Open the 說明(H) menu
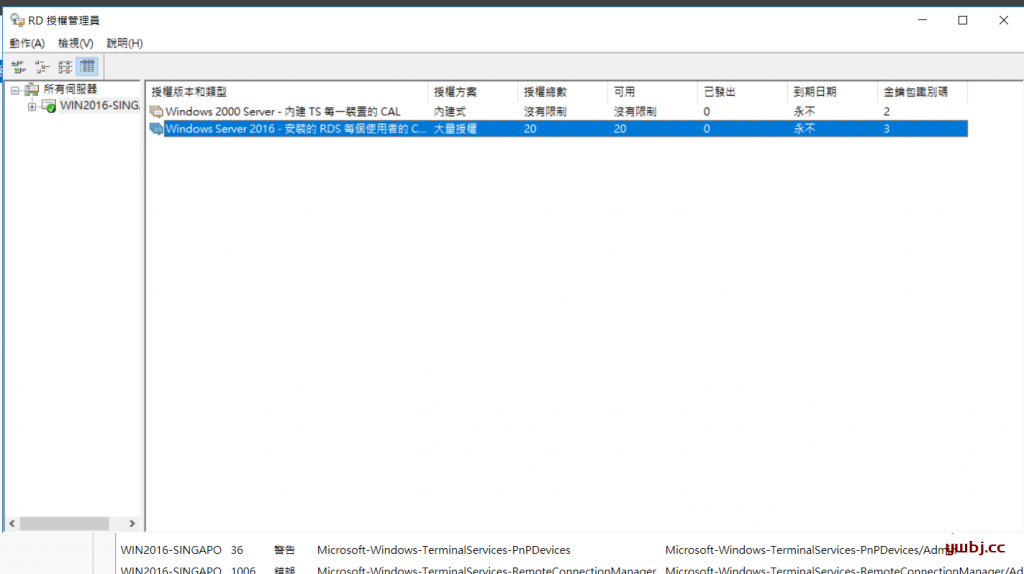The height and width of the screenshot is (574, 1024). [125, 43]
